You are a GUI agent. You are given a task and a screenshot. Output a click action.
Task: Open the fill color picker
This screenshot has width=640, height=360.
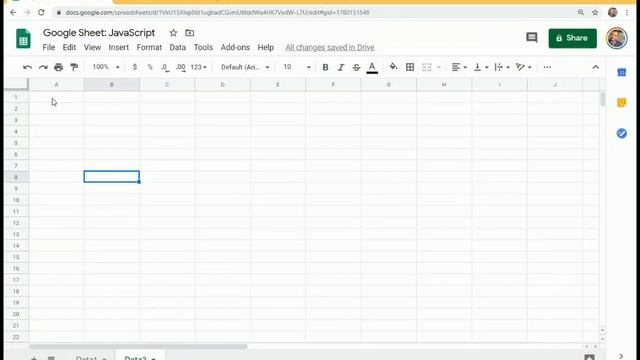[393, 67]
